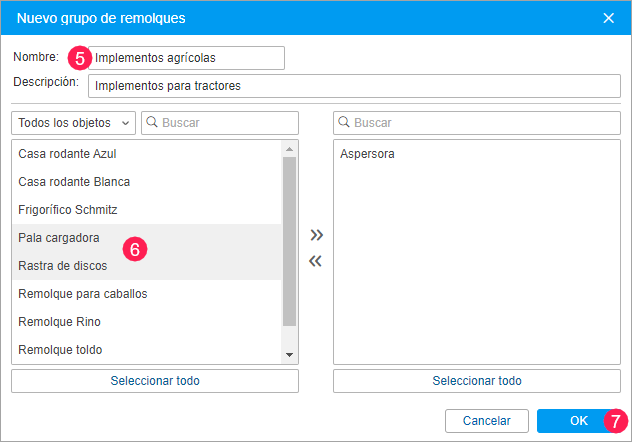Click the move-left double arrow icon
The height and width of the screenshot is (442, 632).
click(x=316, y=262)
